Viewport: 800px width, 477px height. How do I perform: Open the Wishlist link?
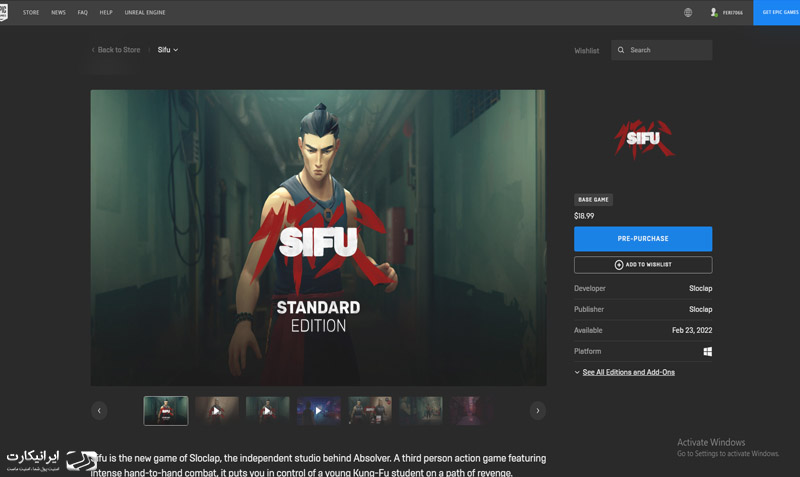click(x=587, y=51)
